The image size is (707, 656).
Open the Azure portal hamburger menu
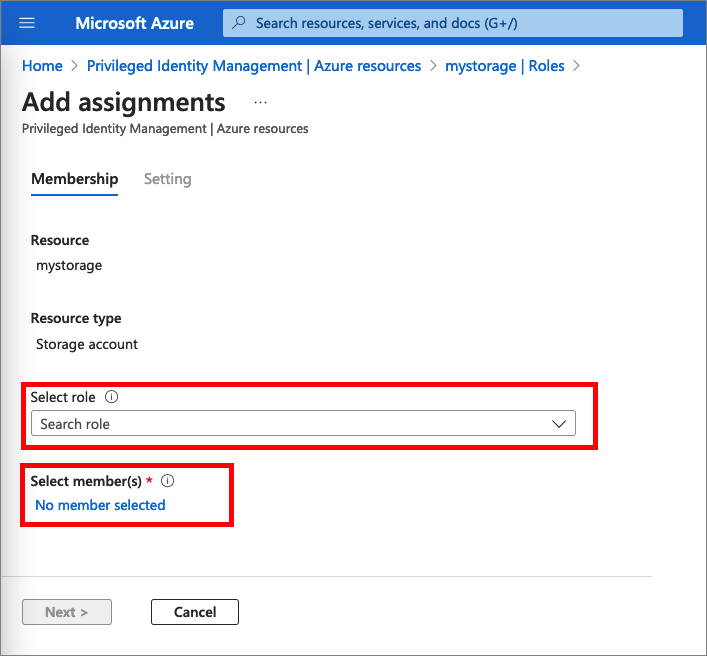point(27,23)
